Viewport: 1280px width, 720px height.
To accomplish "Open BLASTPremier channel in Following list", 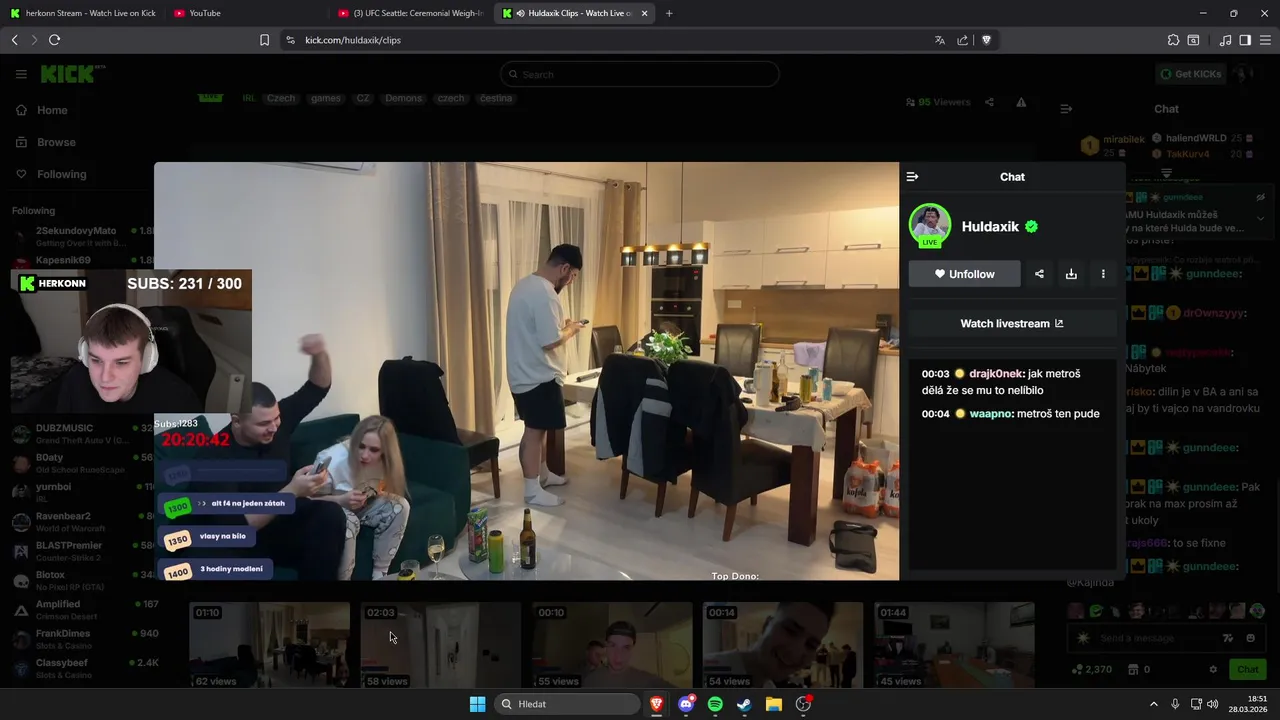I will pyautogui.click(x=84, y=551).
